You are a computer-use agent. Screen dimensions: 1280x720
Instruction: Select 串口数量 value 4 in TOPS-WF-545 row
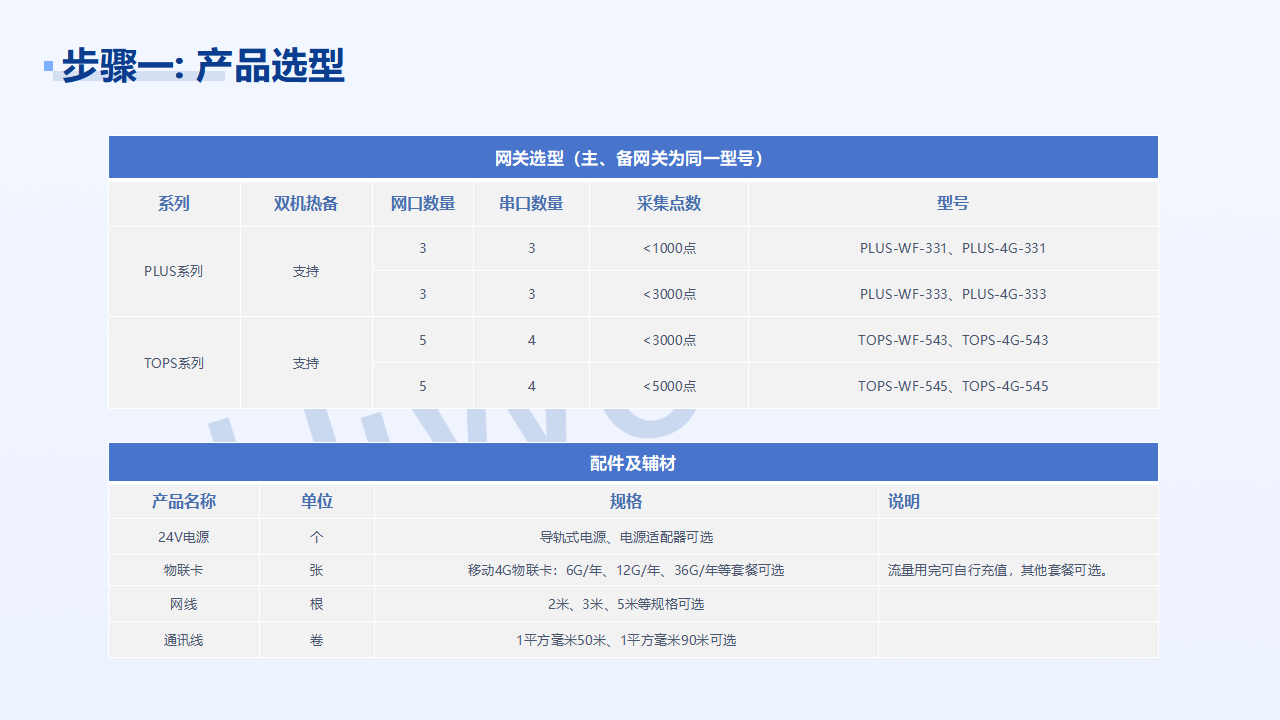click(x=531, y=386)
